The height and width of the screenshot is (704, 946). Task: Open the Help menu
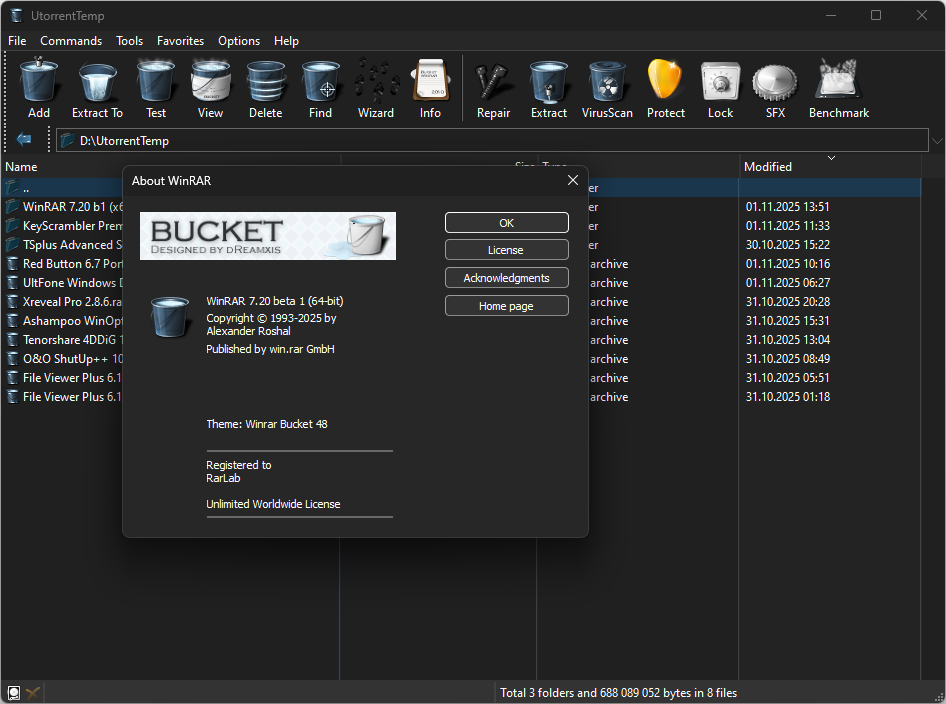286,41
